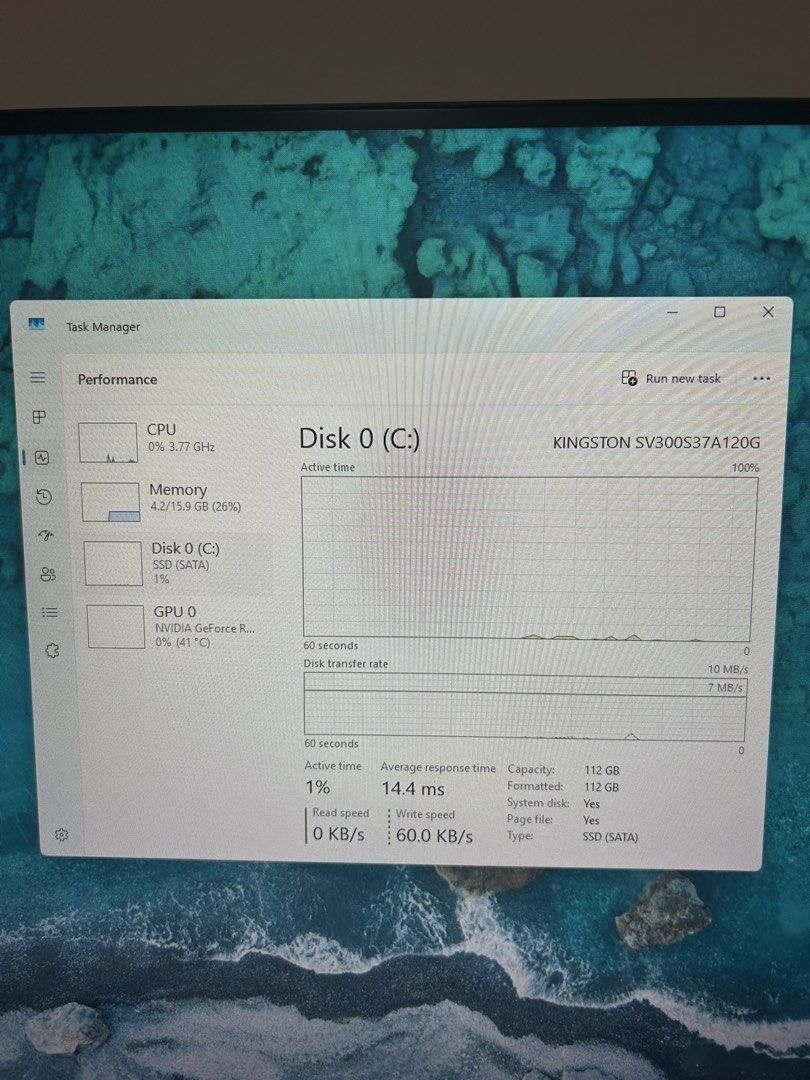Click the Active time disk graph

[528, 557]
